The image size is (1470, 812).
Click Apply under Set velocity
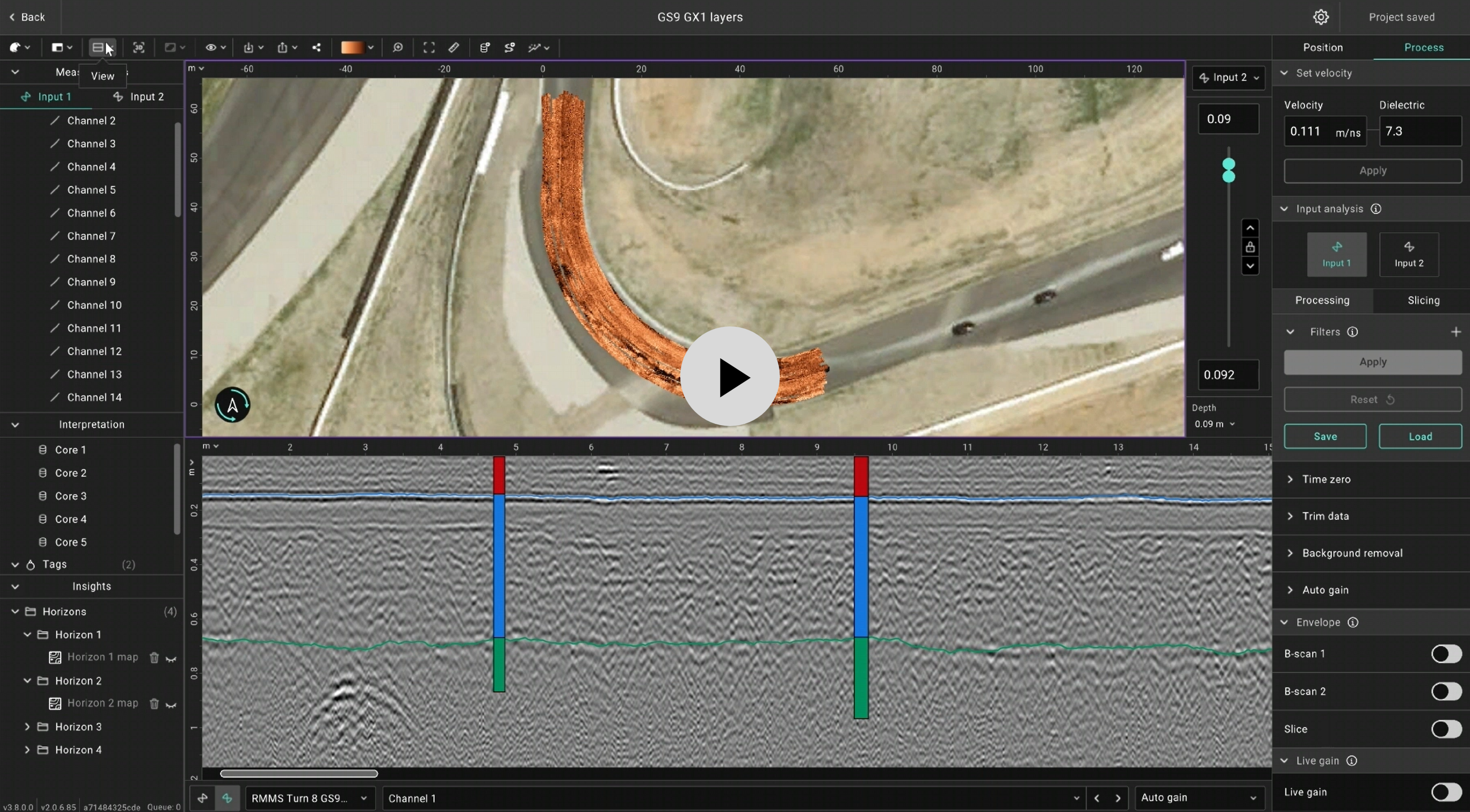[1373, 171]
